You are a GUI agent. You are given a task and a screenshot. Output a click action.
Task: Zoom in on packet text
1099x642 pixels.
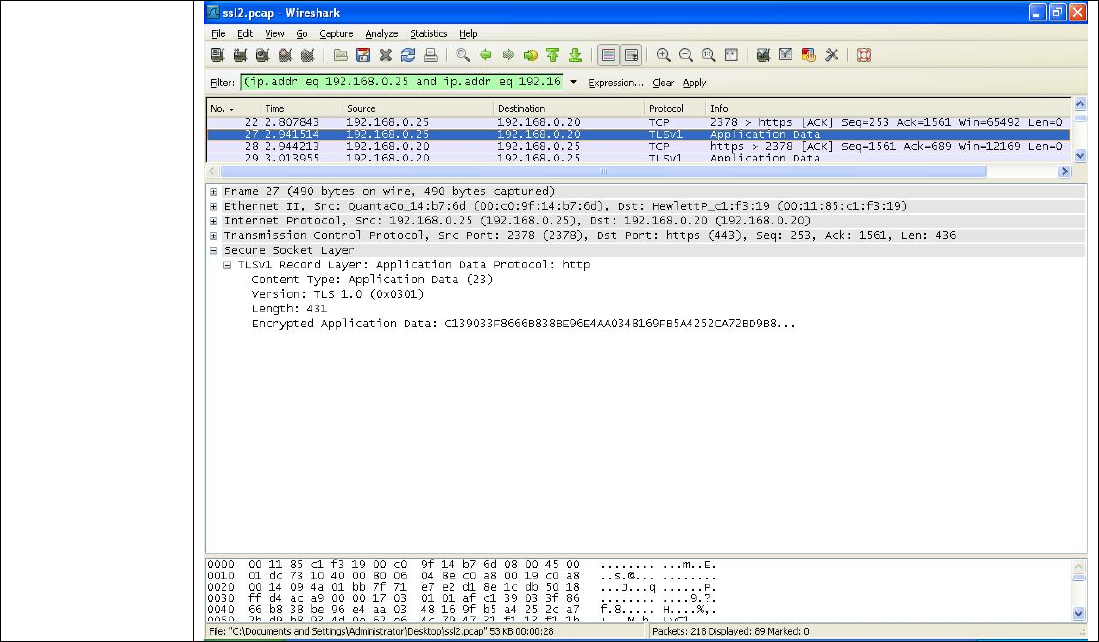click(663, 55)
